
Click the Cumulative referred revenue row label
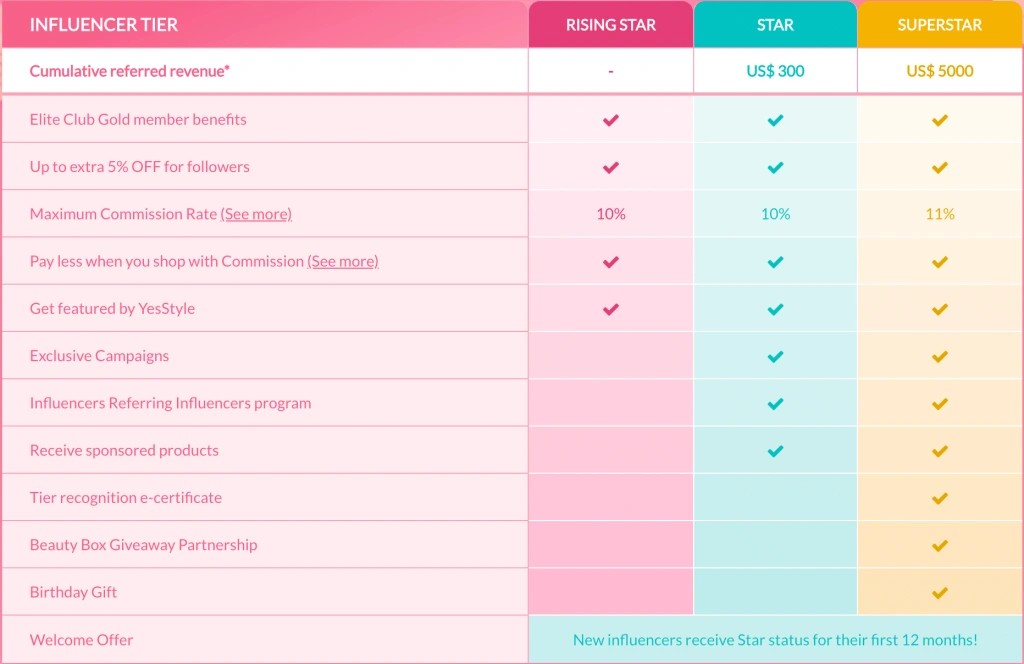pos(130,71)
